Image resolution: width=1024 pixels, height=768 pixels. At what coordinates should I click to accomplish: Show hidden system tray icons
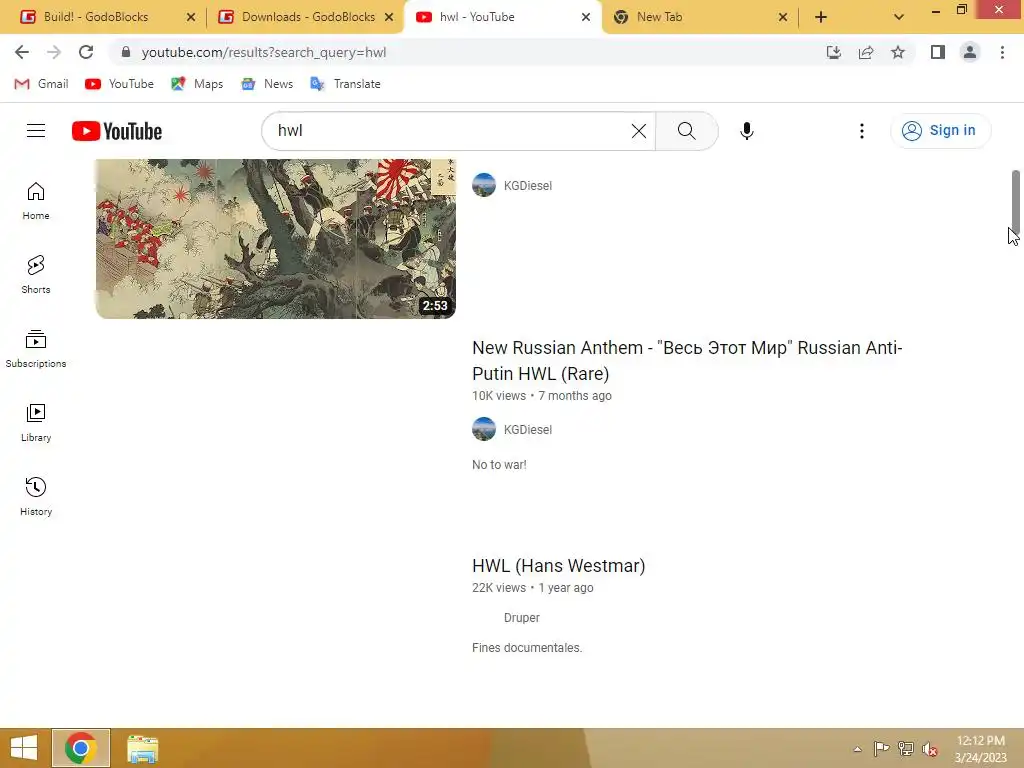(857, 749)
